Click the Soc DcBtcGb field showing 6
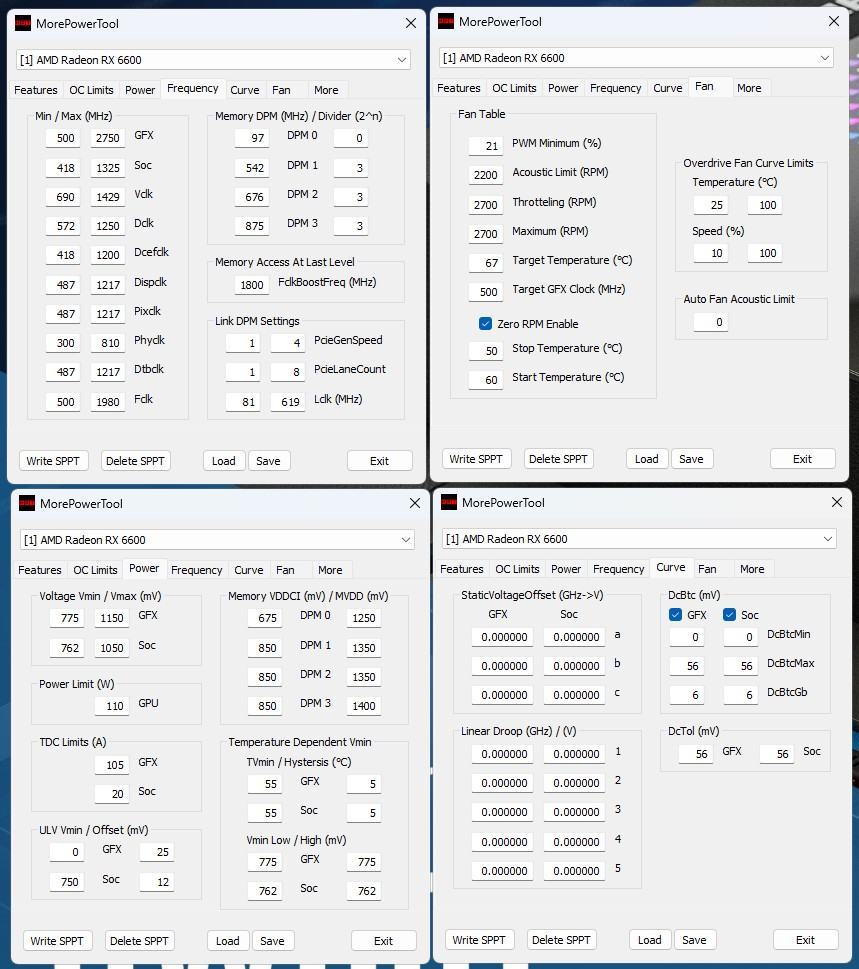Viewport: 859px width, 969px height. (x=741, y=695)
